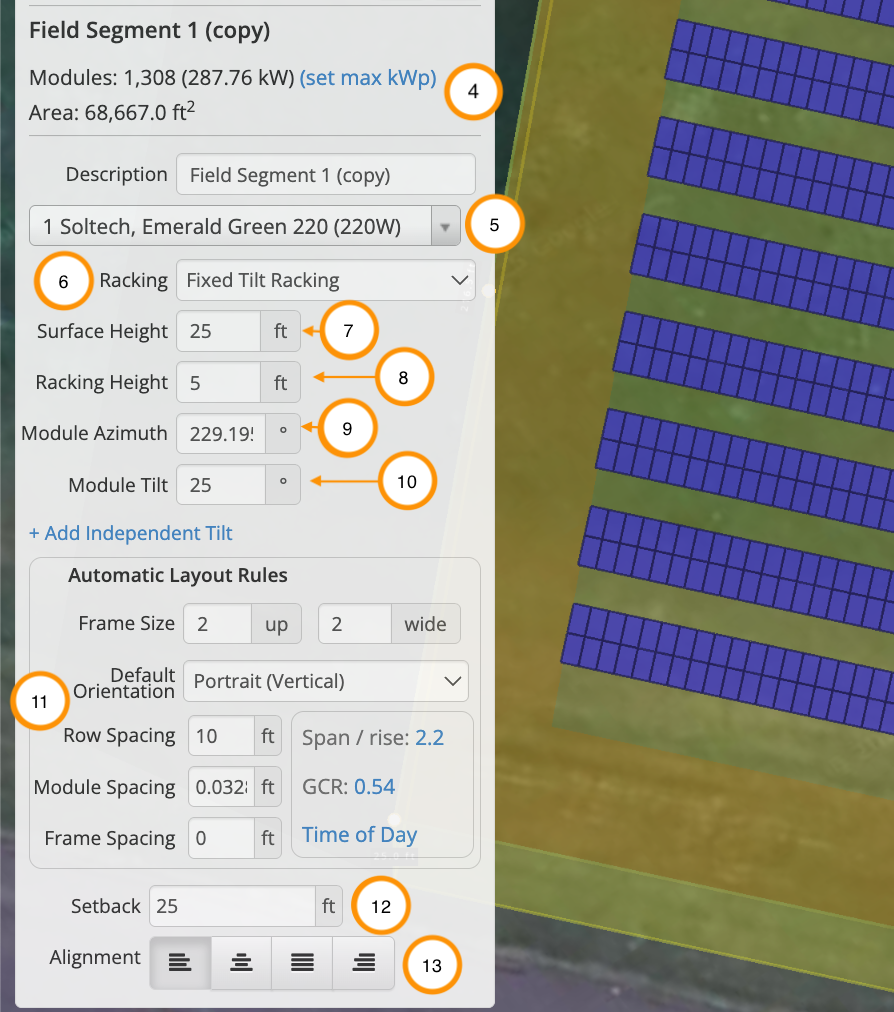This screenshot has height=1012, width=894.
Task: Open the module type dropdown arrow
Action: coord(445,227)
